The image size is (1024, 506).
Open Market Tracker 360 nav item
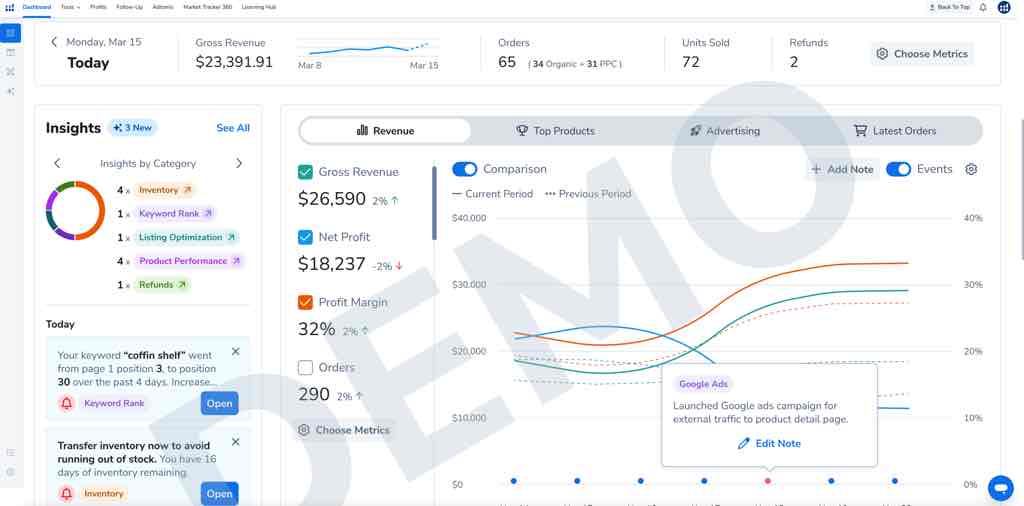(x=208, y=7)
